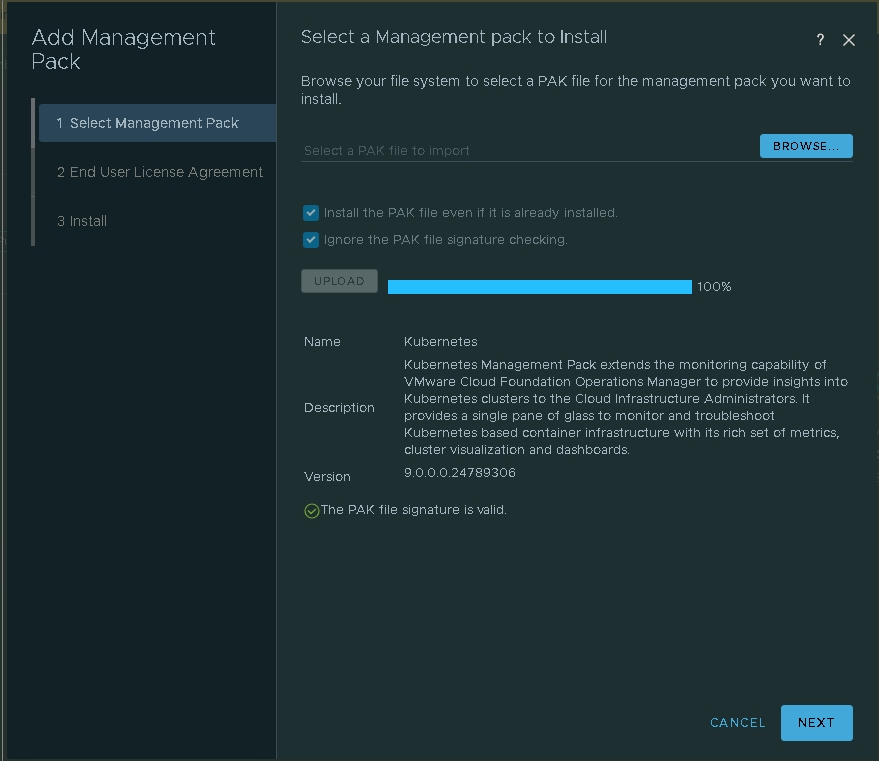Viewport: 879px width, 761px height.
Task: Go to step 3 Install
Action: [81, 221]
